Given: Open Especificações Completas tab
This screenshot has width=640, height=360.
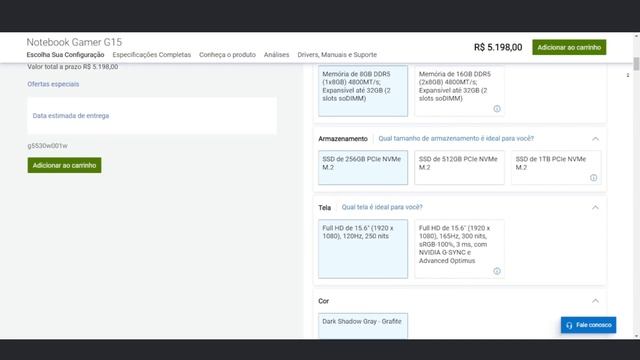Looking at the screenshot, I should [152, 55].
